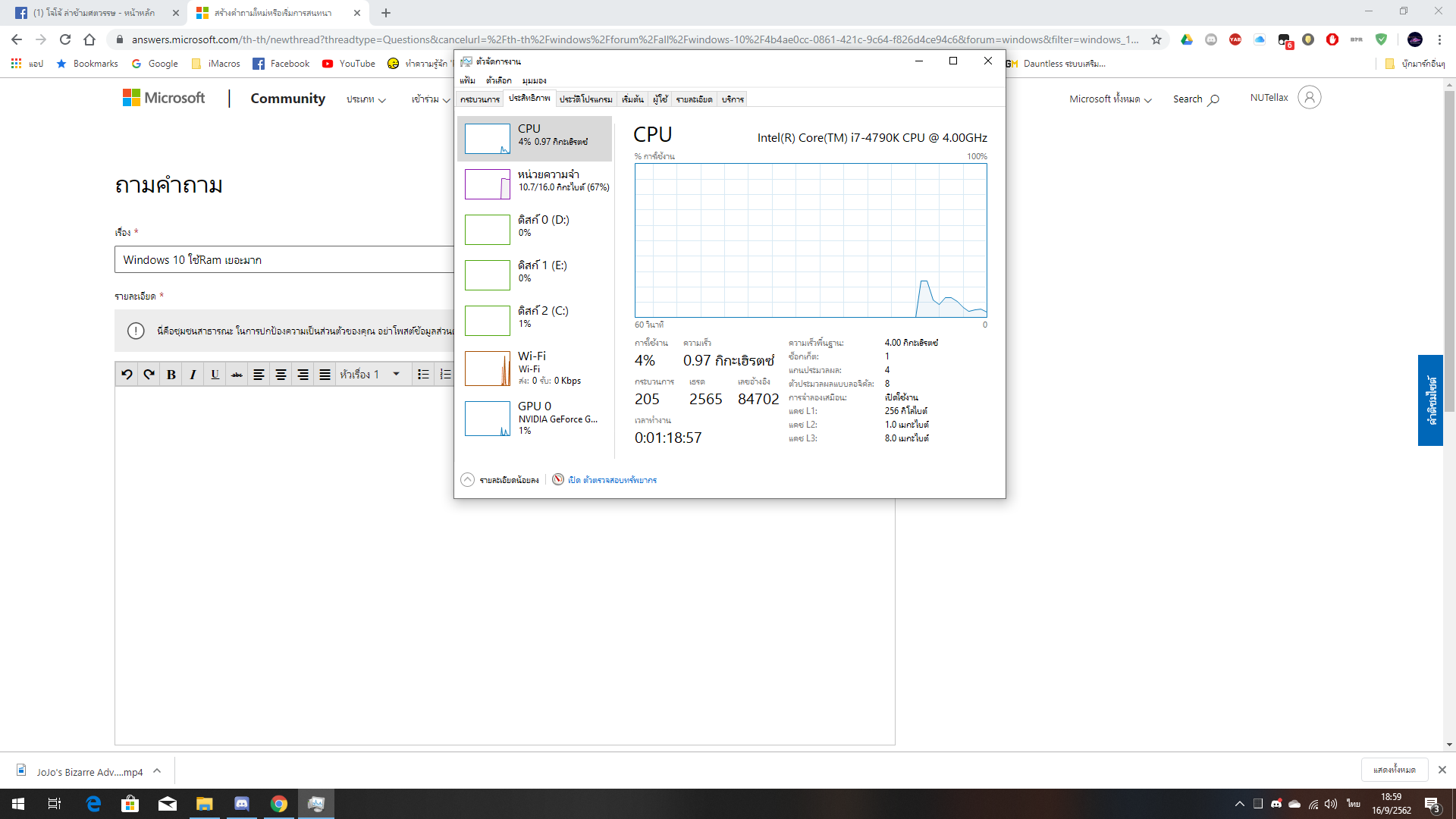The width and height of the screenshot is (1456, 819).
Task: Open the Task Manager View menu
Action: coord(534,80)
